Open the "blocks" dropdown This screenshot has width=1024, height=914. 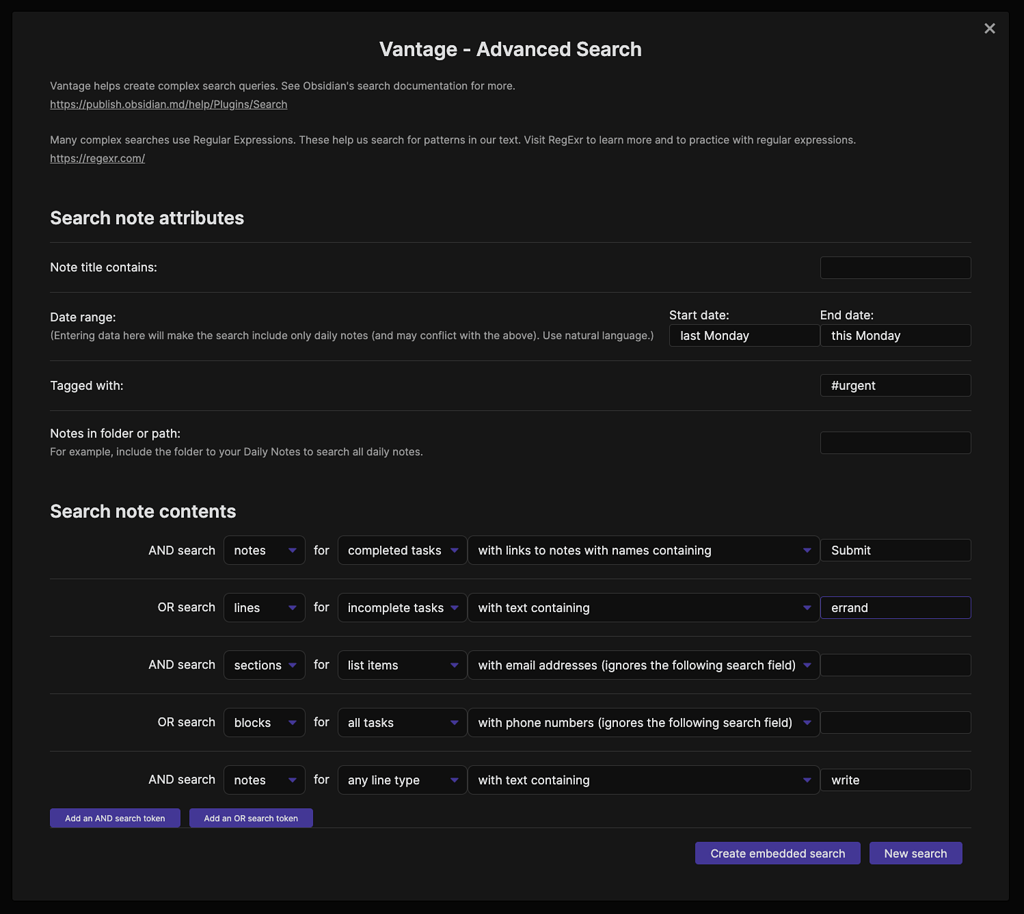click(264, 722)
